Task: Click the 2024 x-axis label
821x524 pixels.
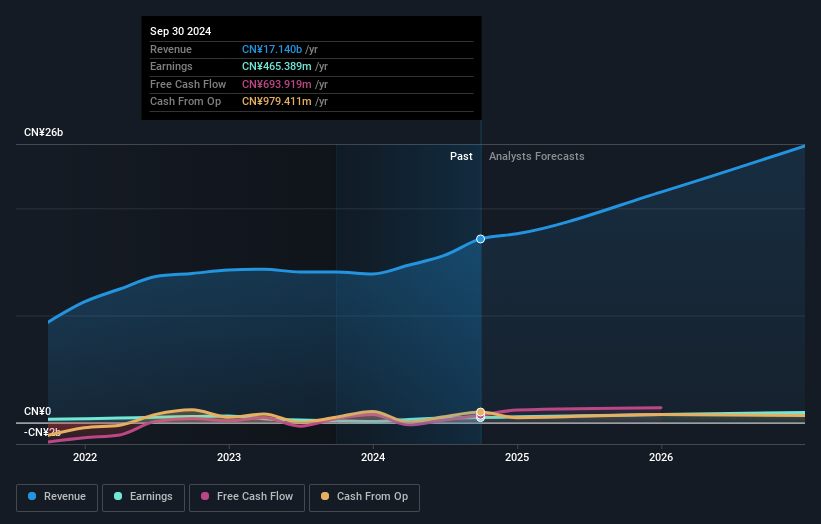Action: click(373, 457)
